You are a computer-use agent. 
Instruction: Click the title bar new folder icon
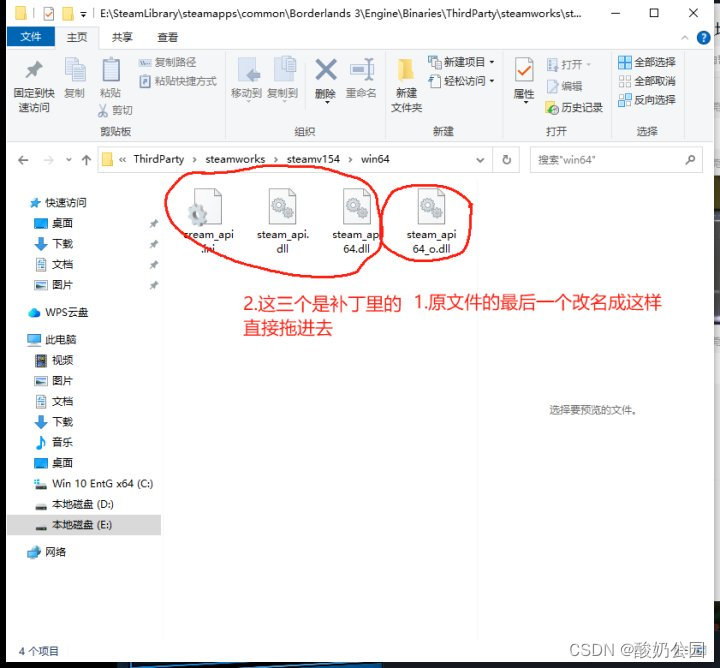[68, 14]
